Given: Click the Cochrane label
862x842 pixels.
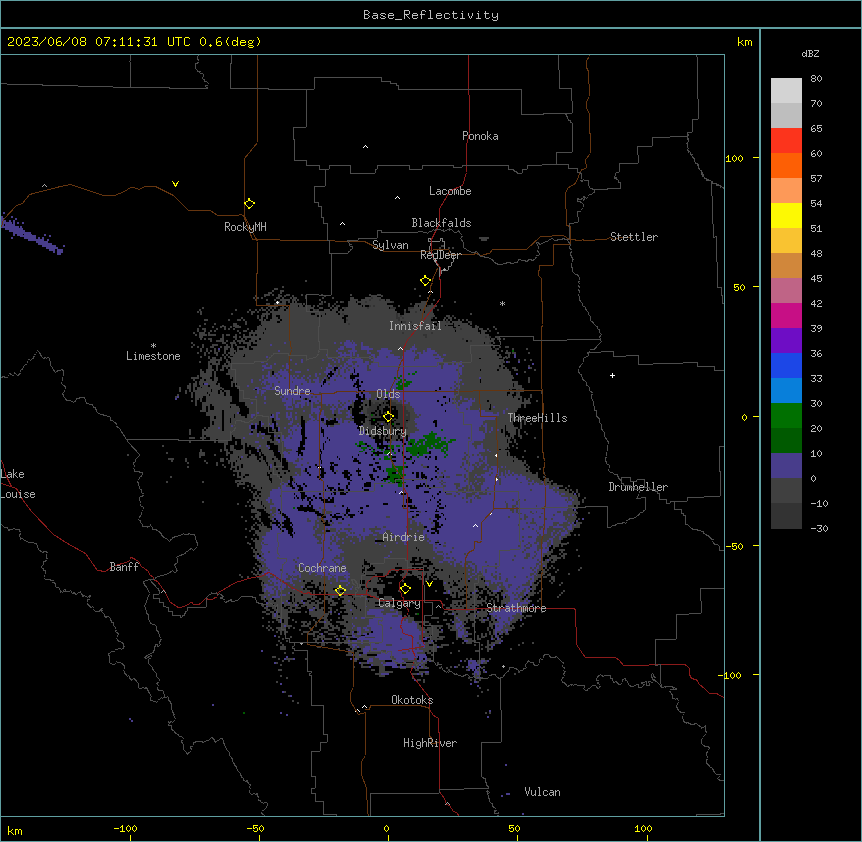Looking at the screenshot, I should coord(322,568).
